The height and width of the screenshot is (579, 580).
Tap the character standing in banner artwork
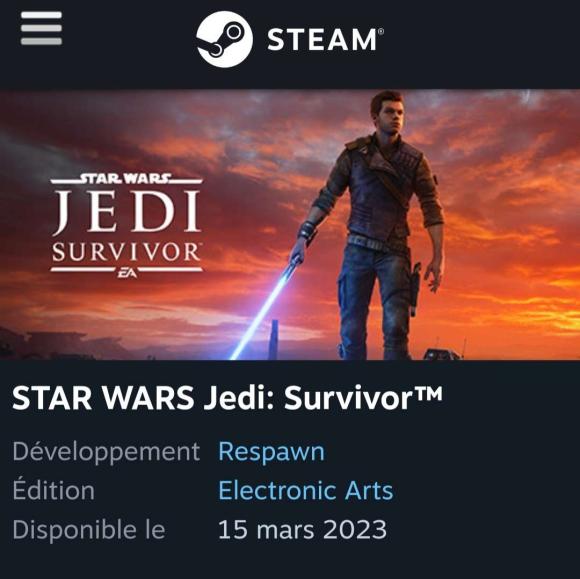point(374,226)
